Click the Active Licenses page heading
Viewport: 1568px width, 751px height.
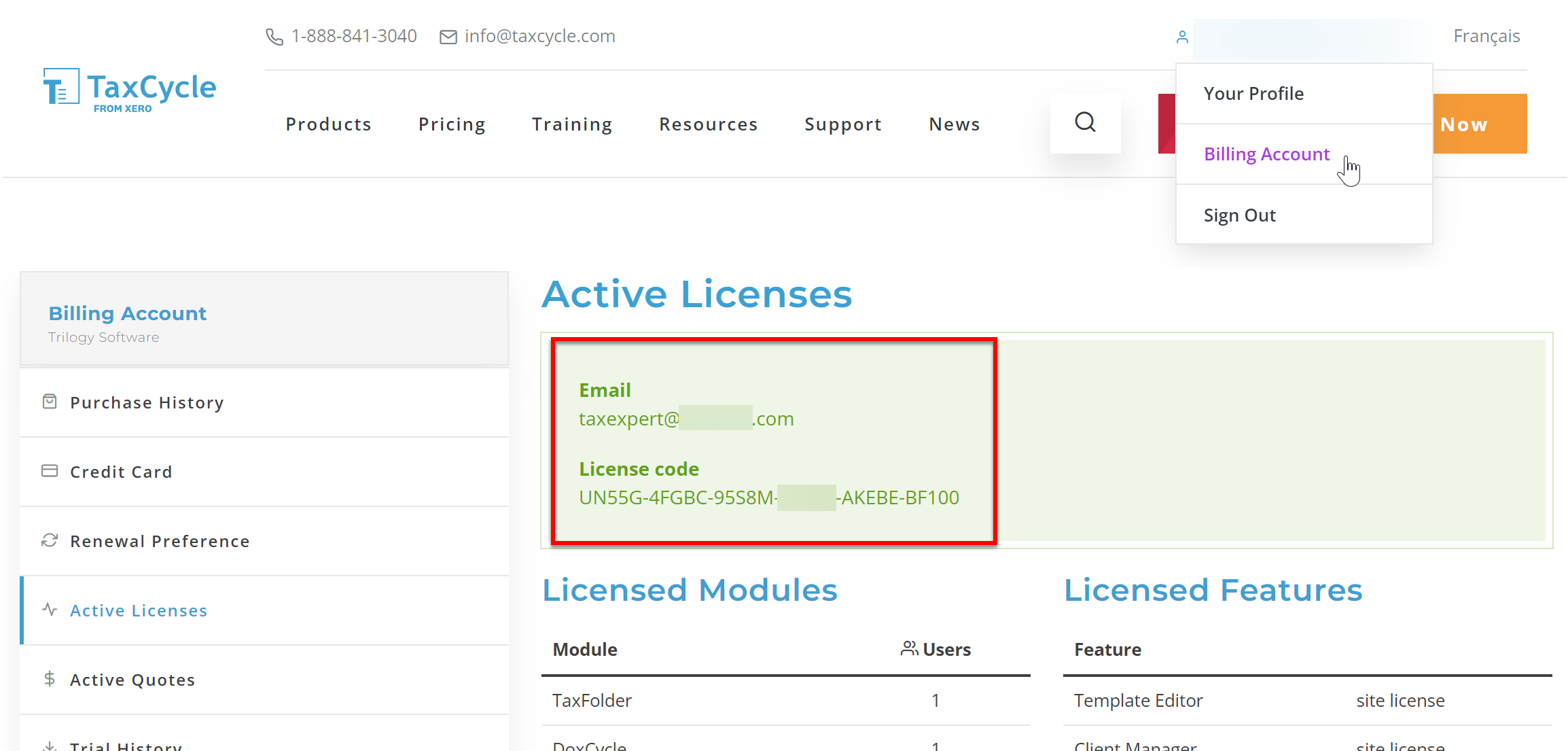click(696, 294)
